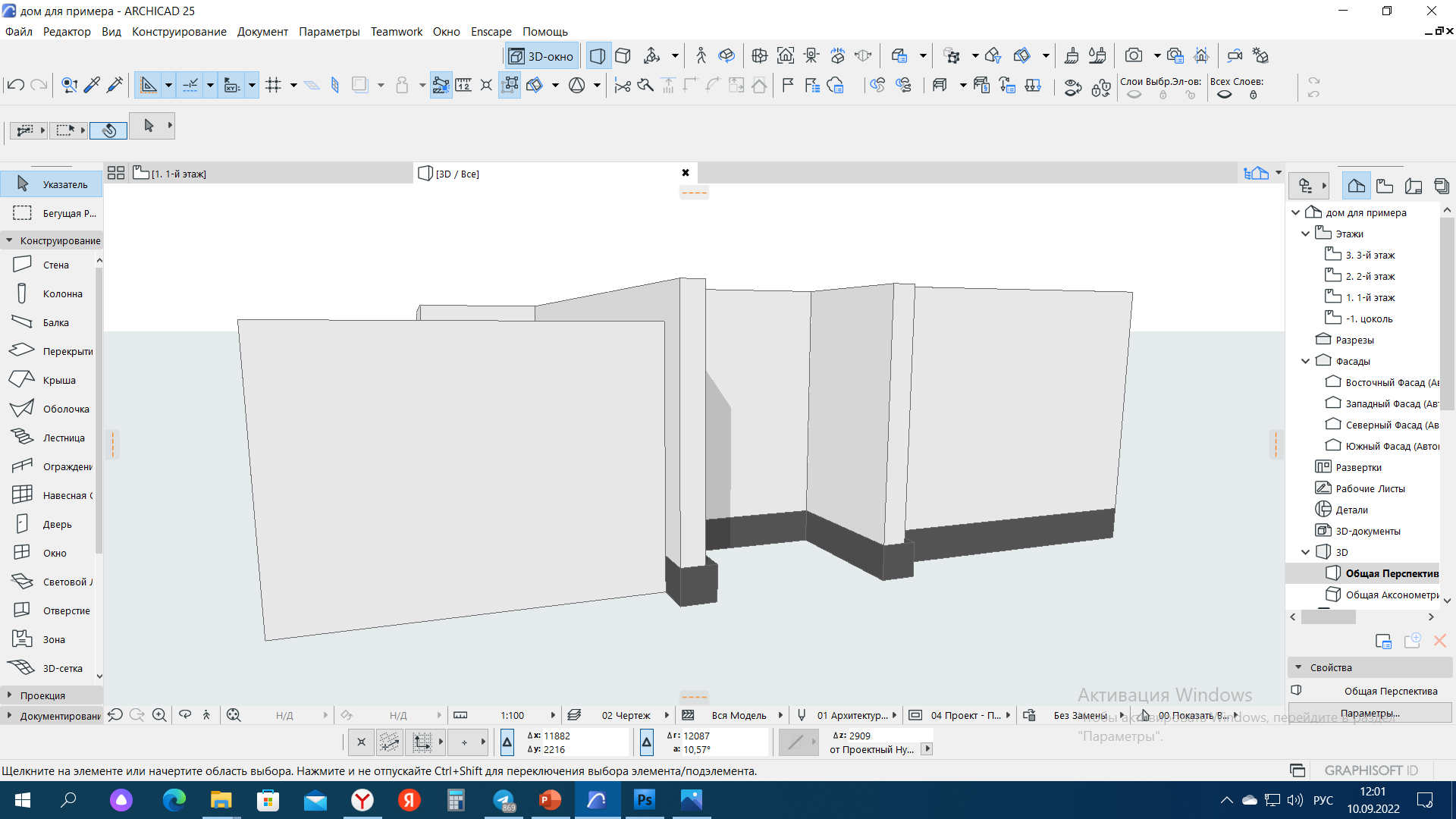Open Общая Аксонометрия view in navigator
Screen dimensions: 1456x819
click(1391, 595)
